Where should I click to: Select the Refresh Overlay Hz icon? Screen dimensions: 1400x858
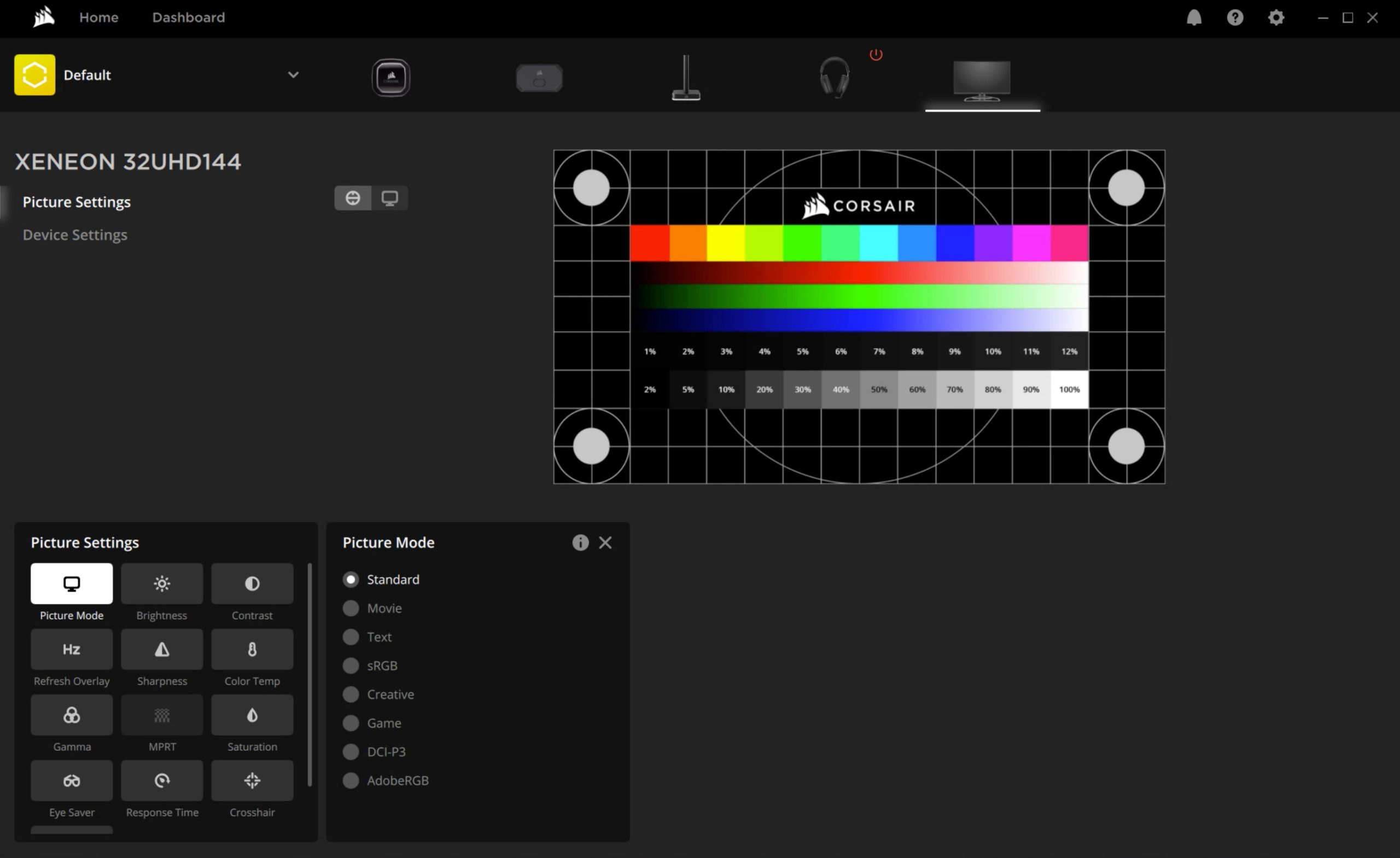tap(72, 649)
